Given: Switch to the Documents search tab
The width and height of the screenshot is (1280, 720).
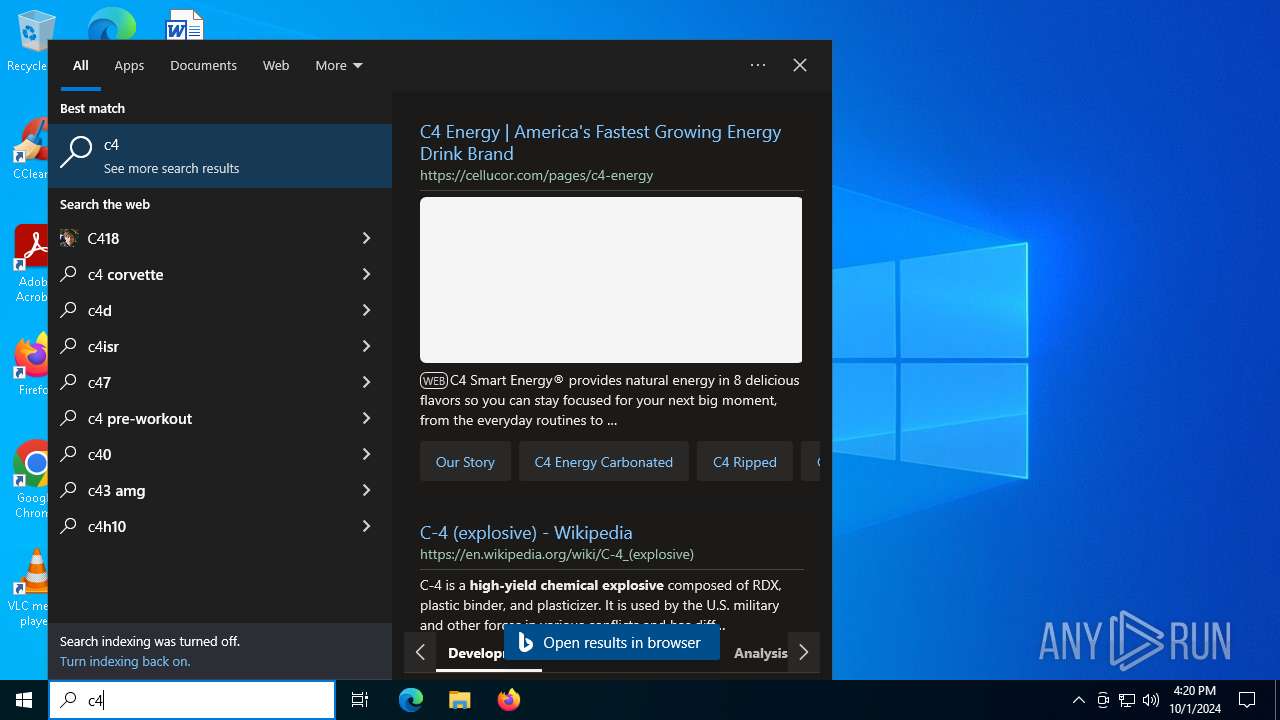Looking at the screenshot, I should (203, 65).
